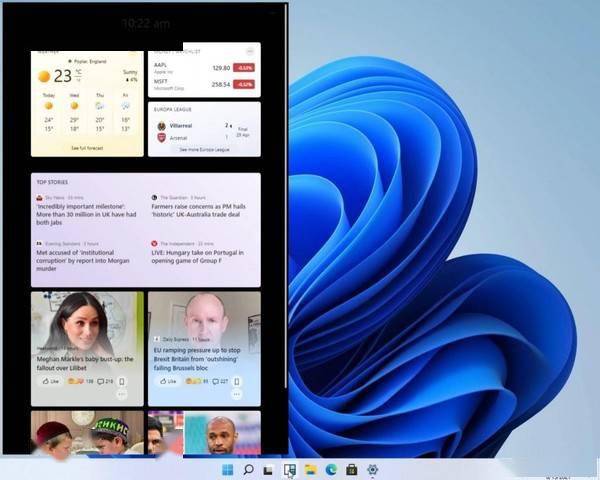Open the AAPL Apple Inc stock row
Screen dimensions: 600x480
(x=204, y=68)
